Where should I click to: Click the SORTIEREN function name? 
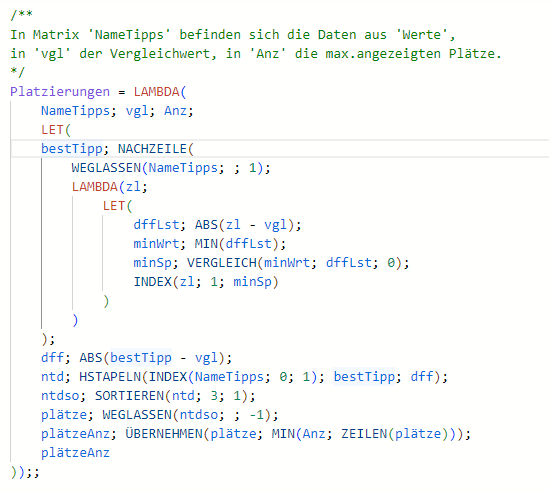click(x=129, y=396)
